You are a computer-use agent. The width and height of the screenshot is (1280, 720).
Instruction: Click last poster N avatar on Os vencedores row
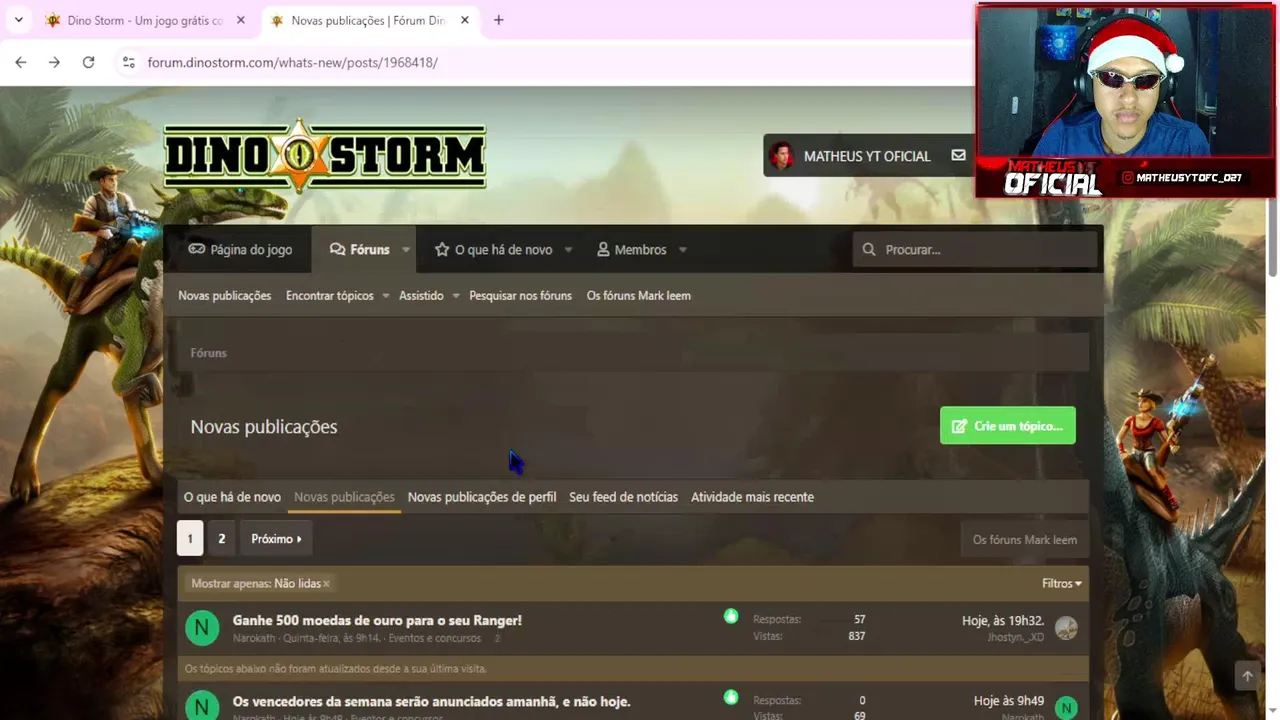1066,708
